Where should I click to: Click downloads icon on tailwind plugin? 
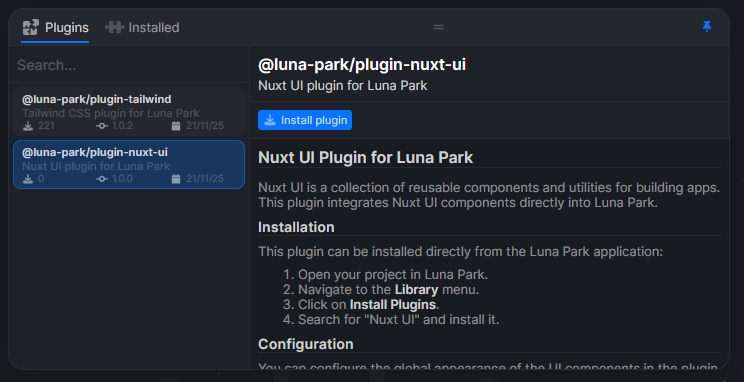tap(28, 126)
